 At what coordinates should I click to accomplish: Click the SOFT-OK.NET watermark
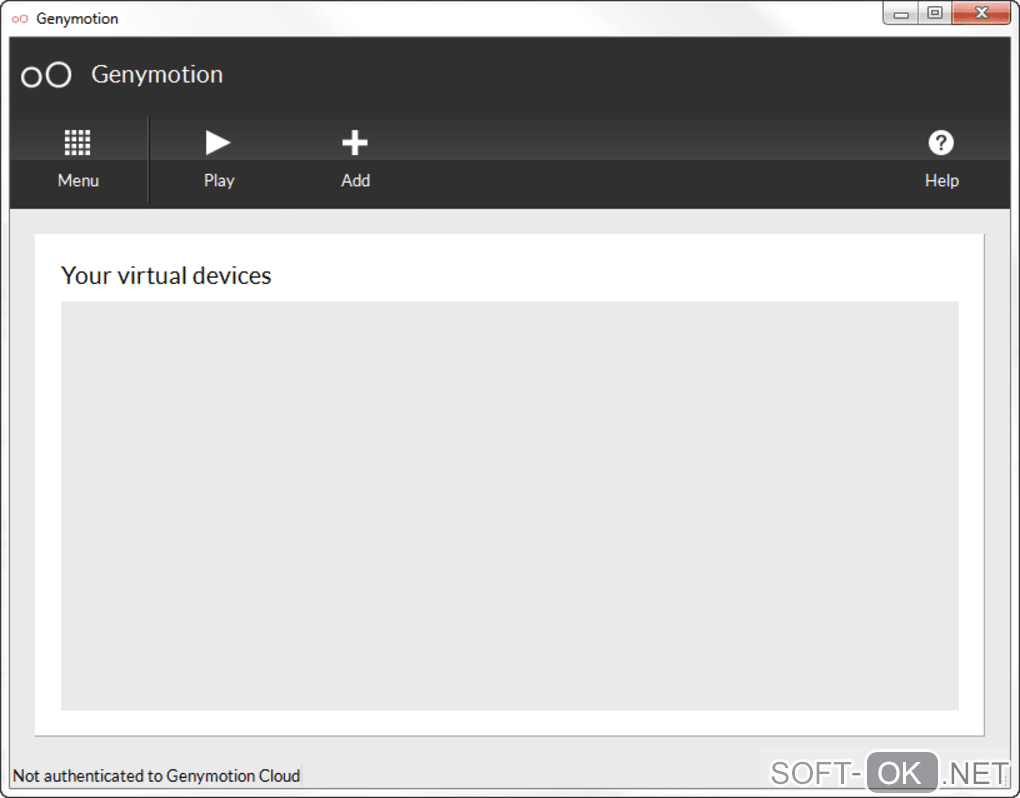(889, 772)
